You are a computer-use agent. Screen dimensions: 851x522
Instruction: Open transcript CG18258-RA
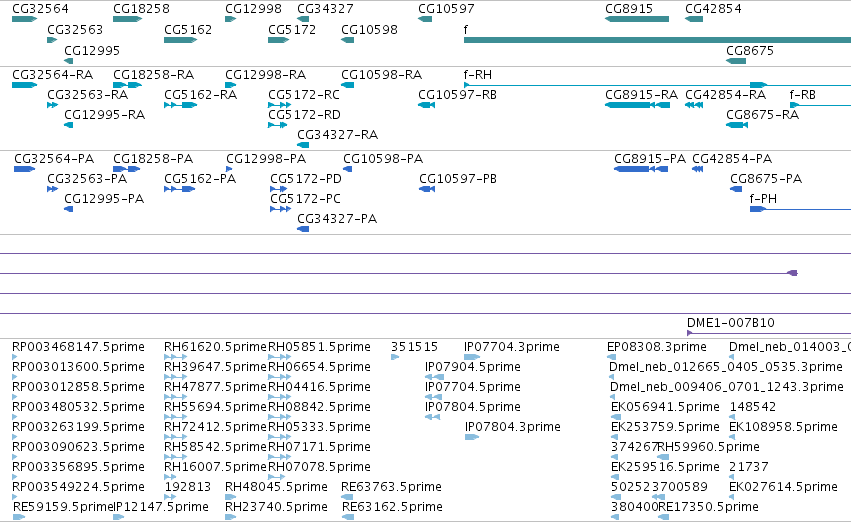pos(154,74)
